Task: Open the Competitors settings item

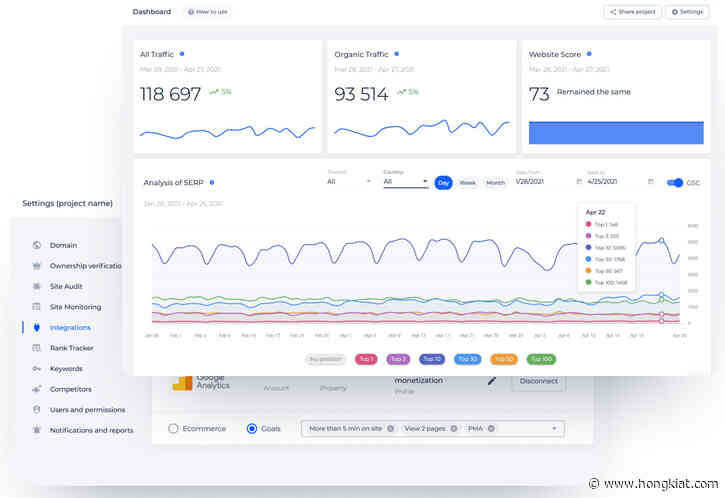Action: [x=71, y=389]
